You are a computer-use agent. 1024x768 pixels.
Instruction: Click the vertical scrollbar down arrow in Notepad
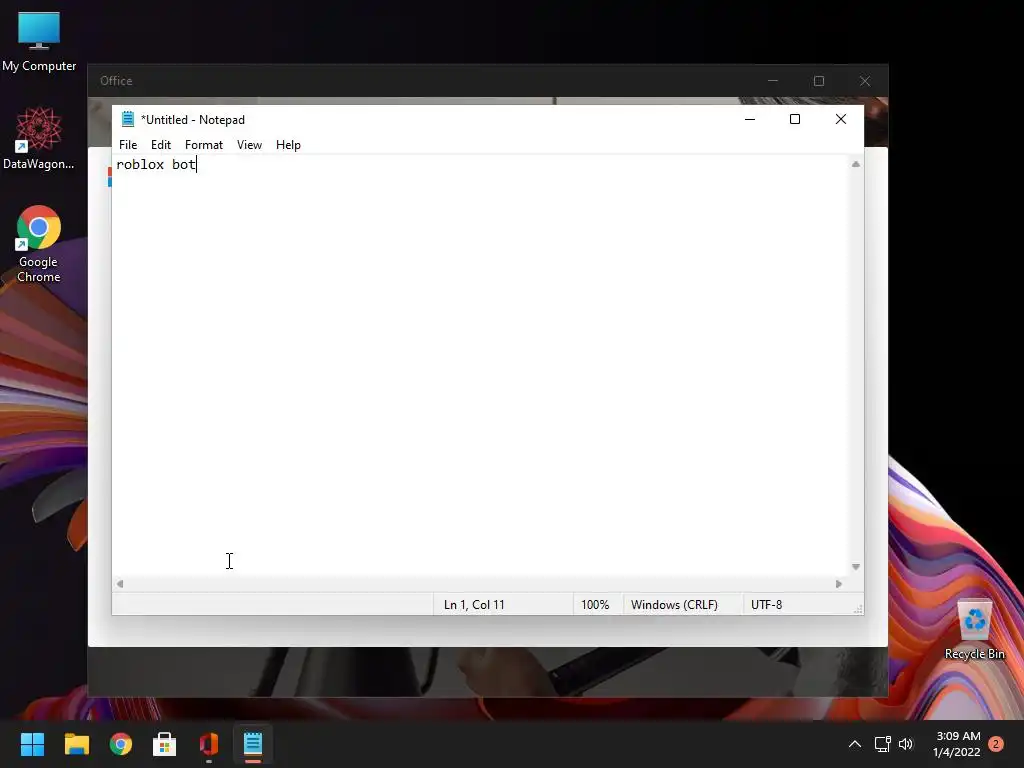click(x=856, y=567)
